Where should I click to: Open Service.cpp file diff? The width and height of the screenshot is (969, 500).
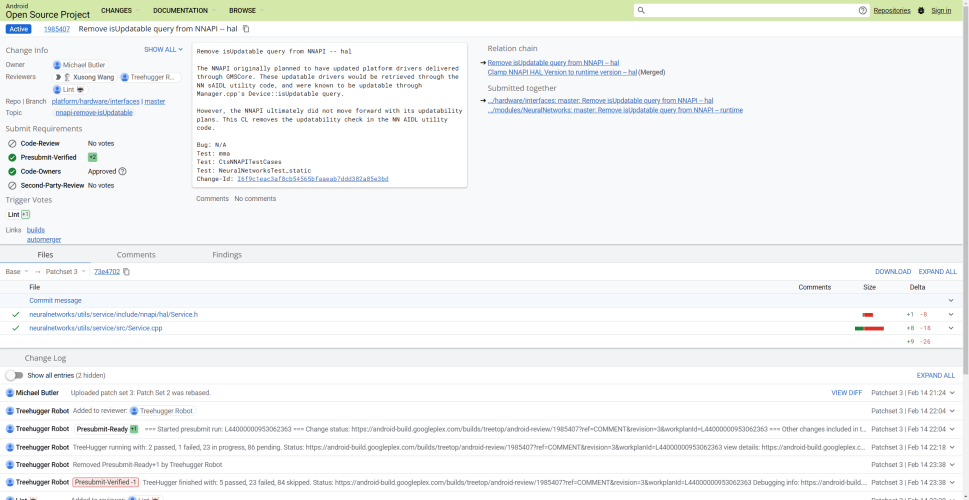click(96, 328)
